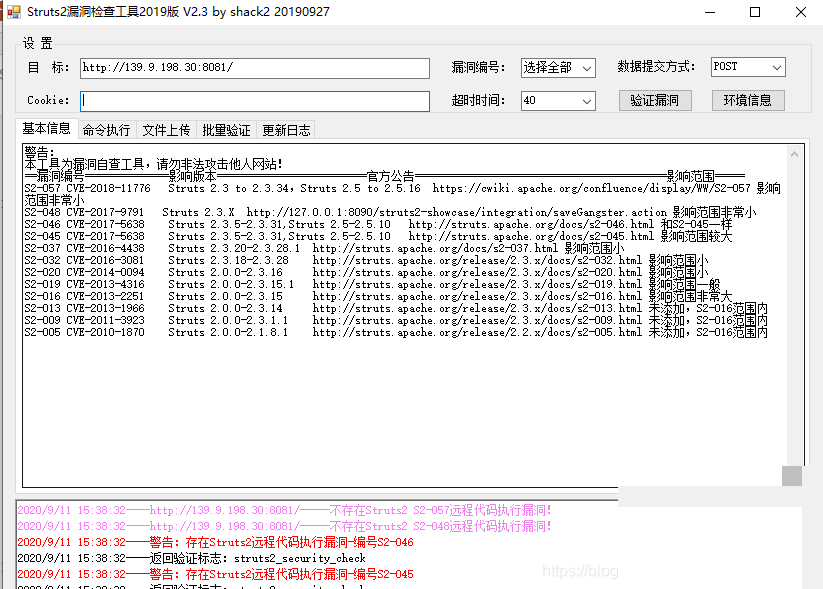Close the Struts2 tool window
The height and width of the screenshot is (589, 823).
(800, 12)
